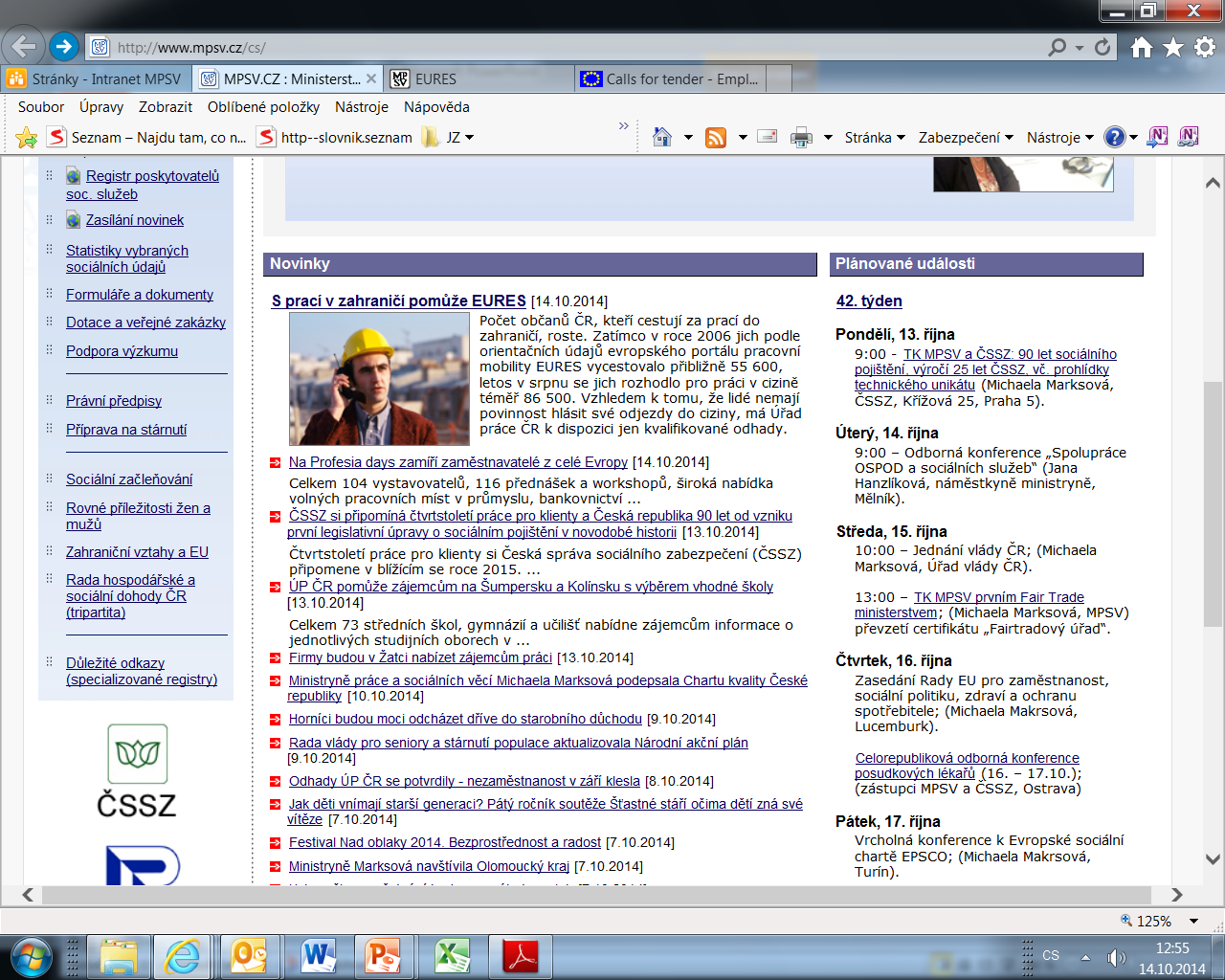Open the Zobrazit menu
Image resolution: width=1225 pixels, height=980 pixels.
[x=166, y=107]
